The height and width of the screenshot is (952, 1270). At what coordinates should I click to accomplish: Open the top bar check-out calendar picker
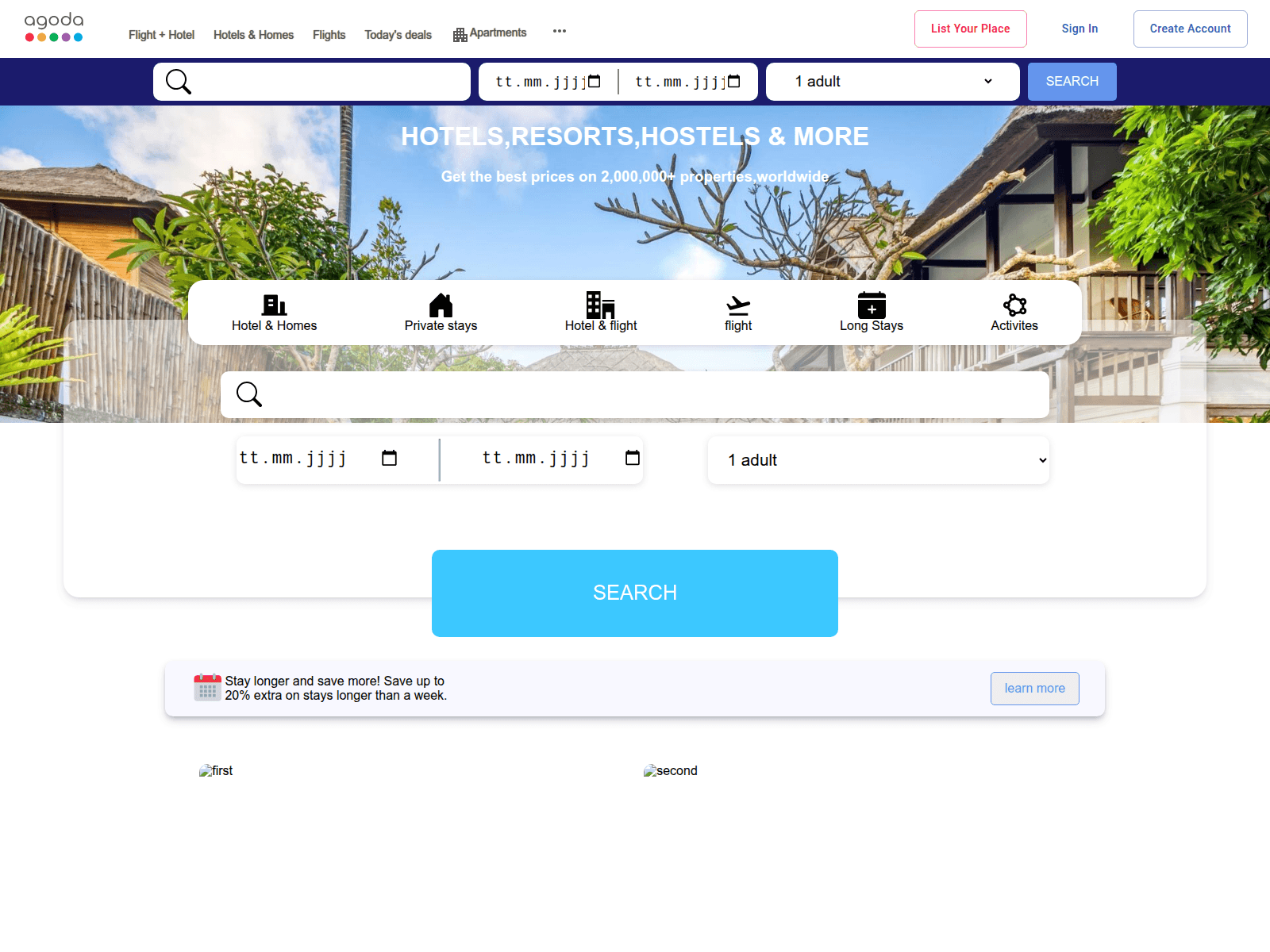point(734,81)
